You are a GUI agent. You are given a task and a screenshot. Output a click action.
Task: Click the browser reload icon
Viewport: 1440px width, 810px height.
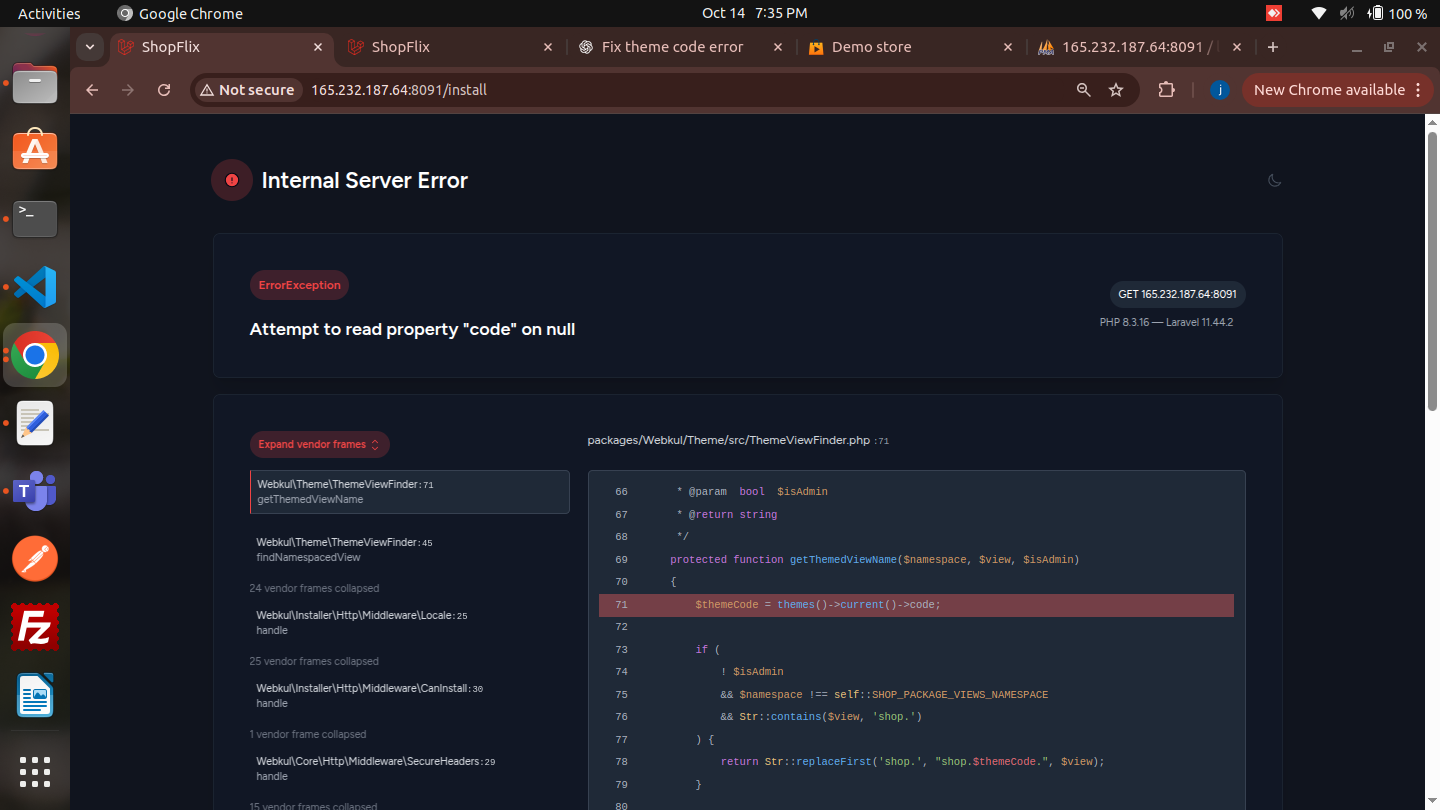click(x=164, y=90)
